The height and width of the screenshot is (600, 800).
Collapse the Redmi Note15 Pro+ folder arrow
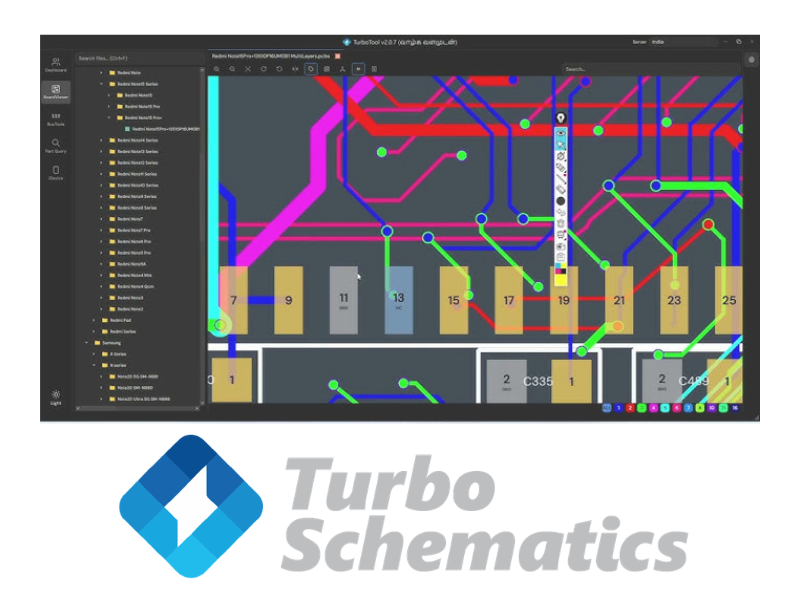tap(109, 118)
